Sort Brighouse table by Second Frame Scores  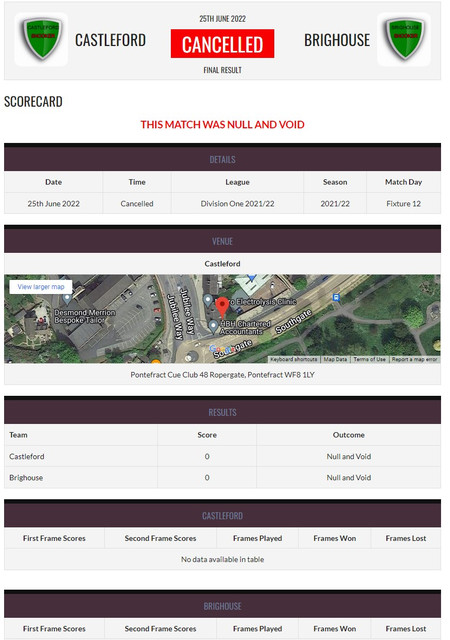pyautogui.click(x=160, y=629)
